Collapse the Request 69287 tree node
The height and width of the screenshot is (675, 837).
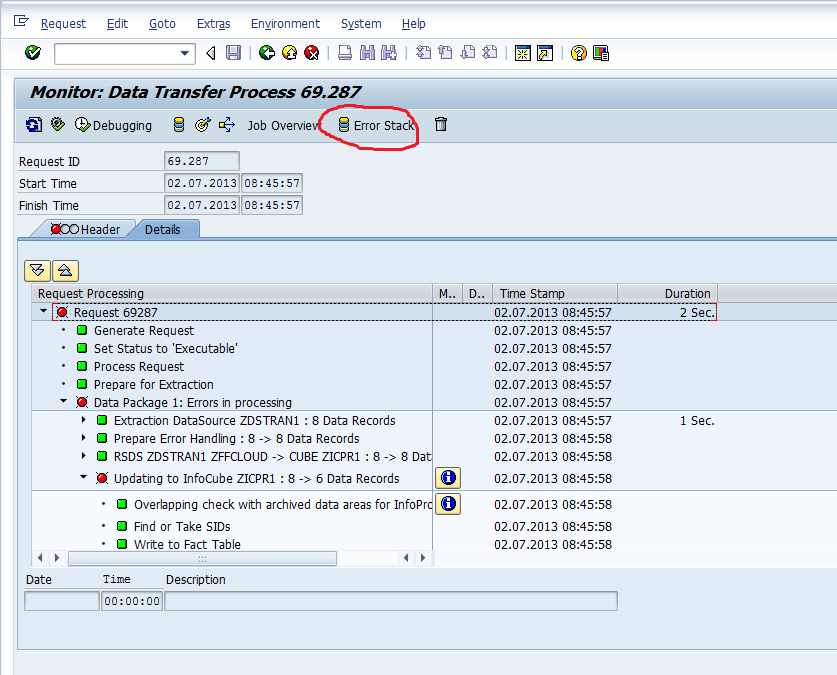click(42, 312)
